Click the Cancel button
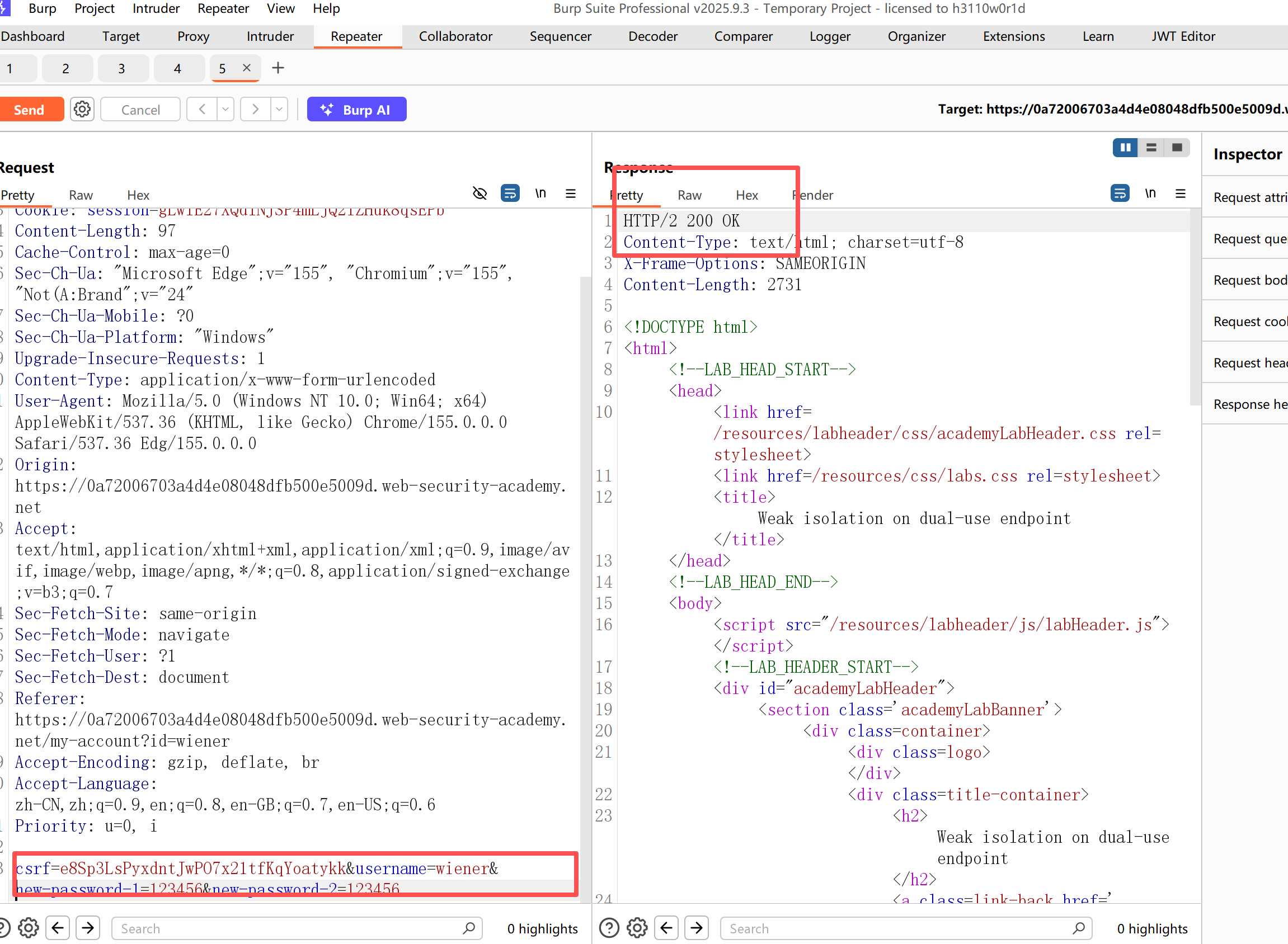The height and width of the screenshot is (944, 1288). pyautogui.click(x=140, y=109)
